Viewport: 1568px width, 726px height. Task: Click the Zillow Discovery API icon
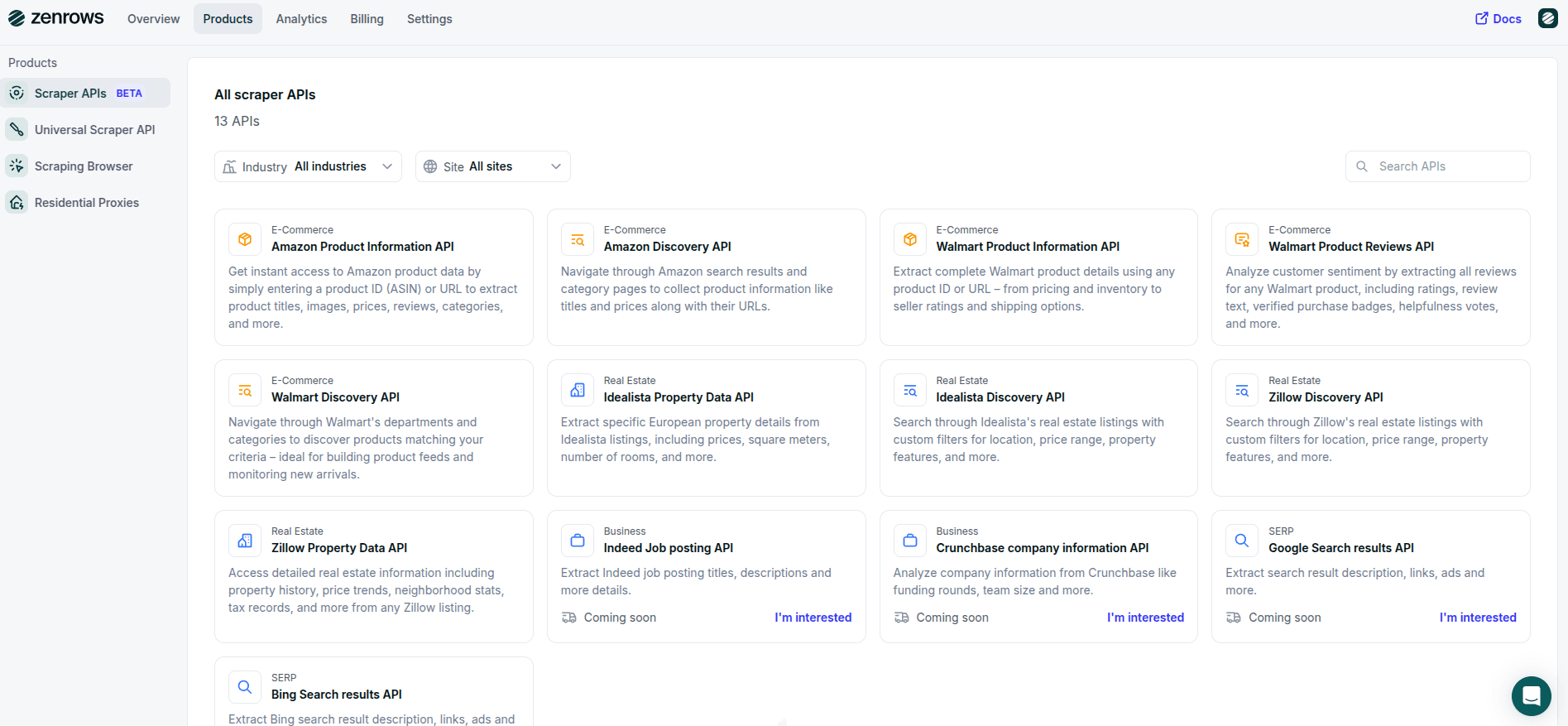1242,390
